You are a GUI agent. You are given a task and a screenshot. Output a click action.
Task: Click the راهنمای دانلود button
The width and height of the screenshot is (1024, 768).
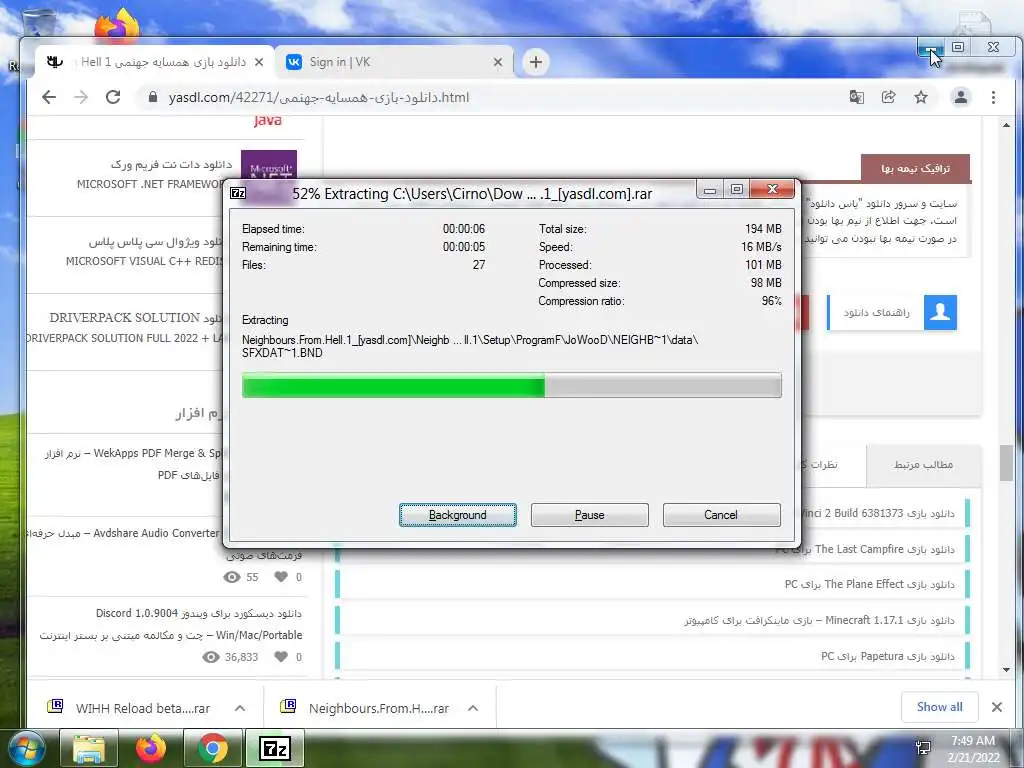[892, 312]
